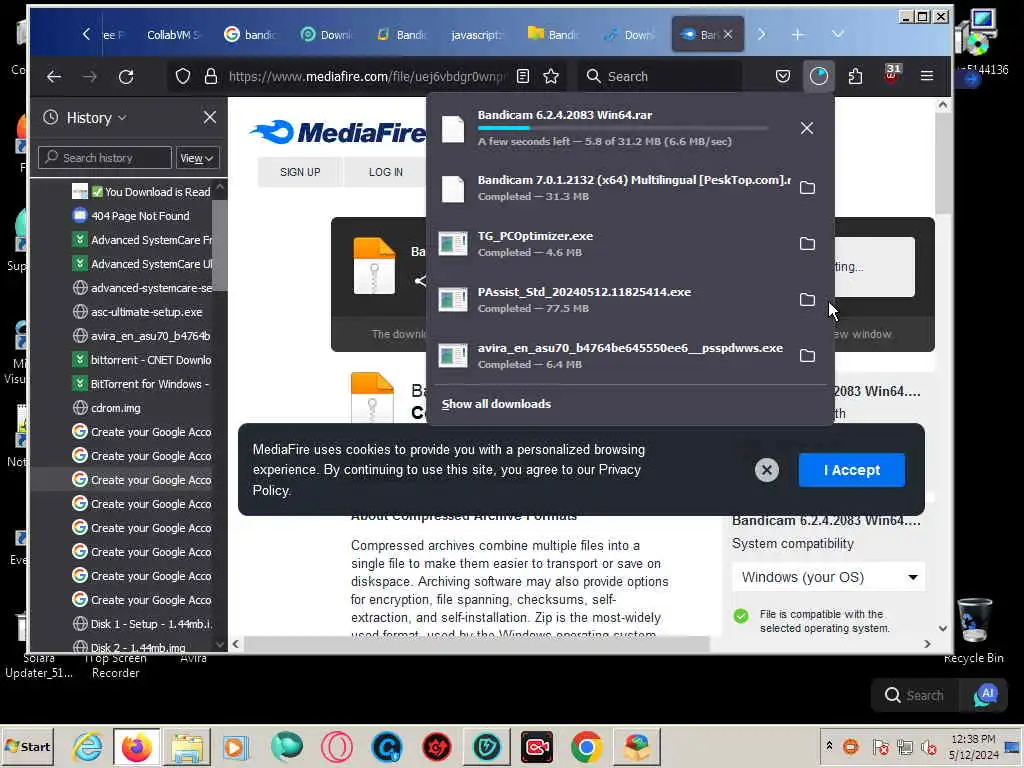Switch to the CollabVM tab
Viewport: 1024px width, 768px height.
tap(172, 35)
